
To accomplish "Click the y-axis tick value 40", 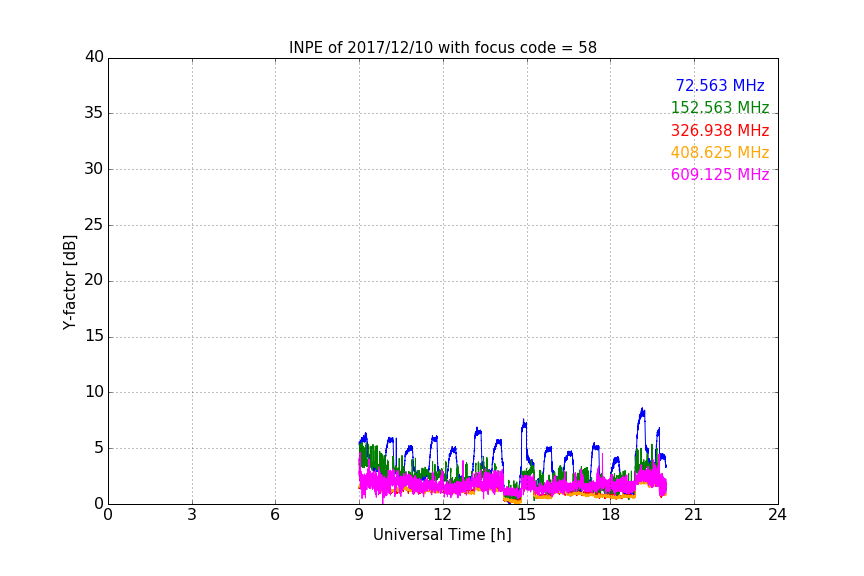I will (x=94, y=57).
